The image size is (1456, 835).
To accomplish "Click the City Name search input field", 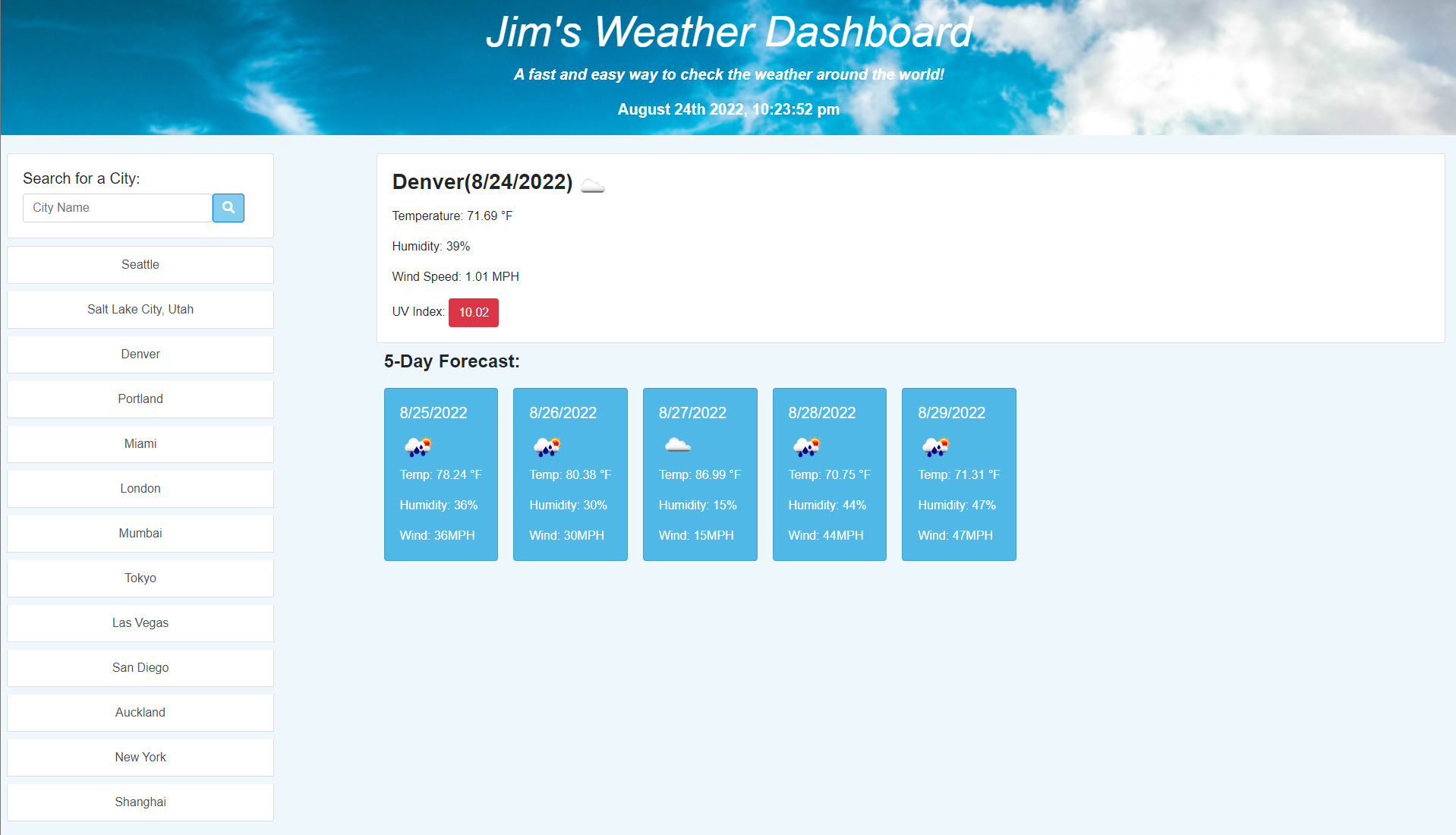I will pos(117,207).
